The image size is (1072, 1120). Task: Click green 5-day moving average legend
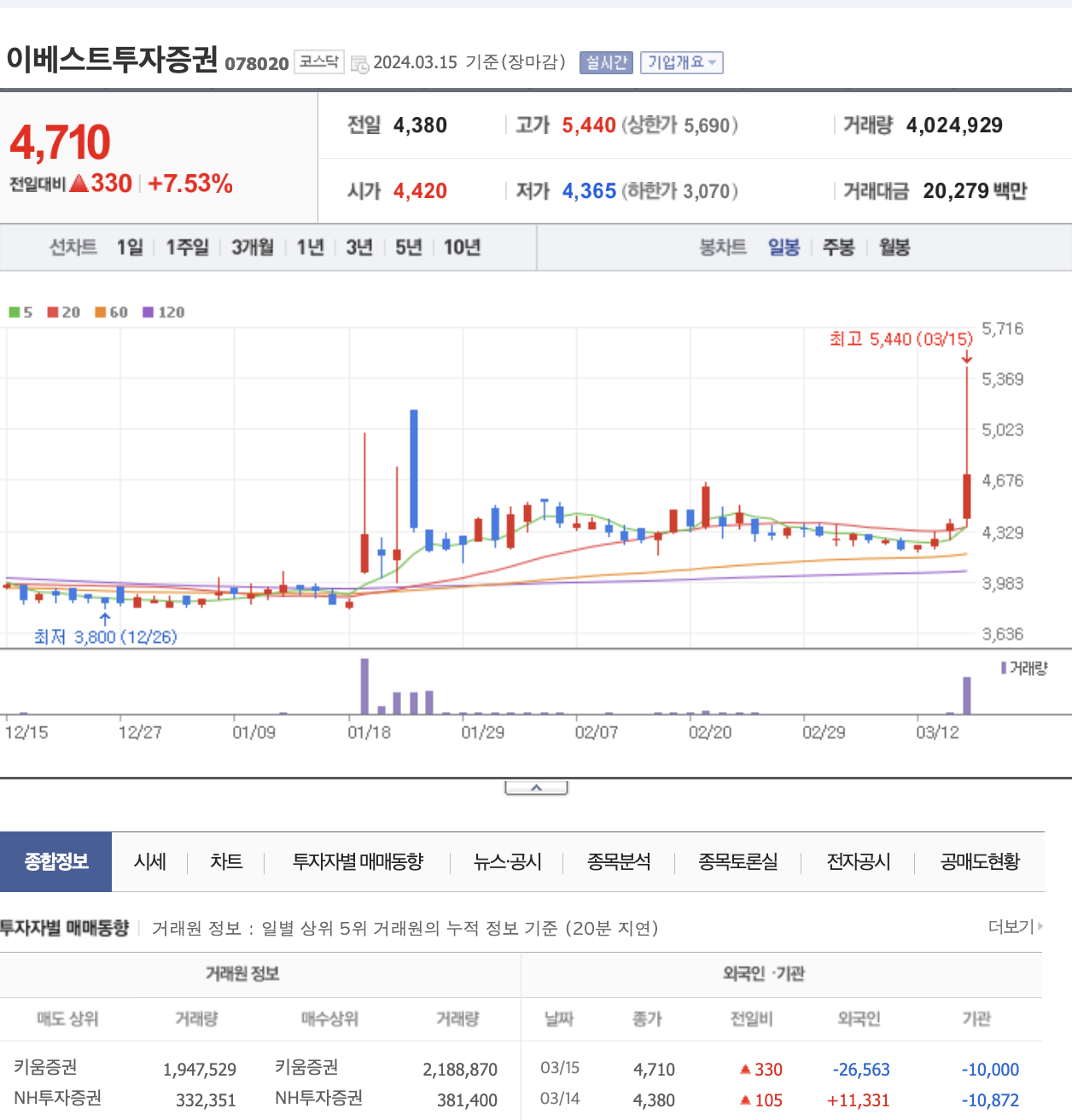point(20,312)
